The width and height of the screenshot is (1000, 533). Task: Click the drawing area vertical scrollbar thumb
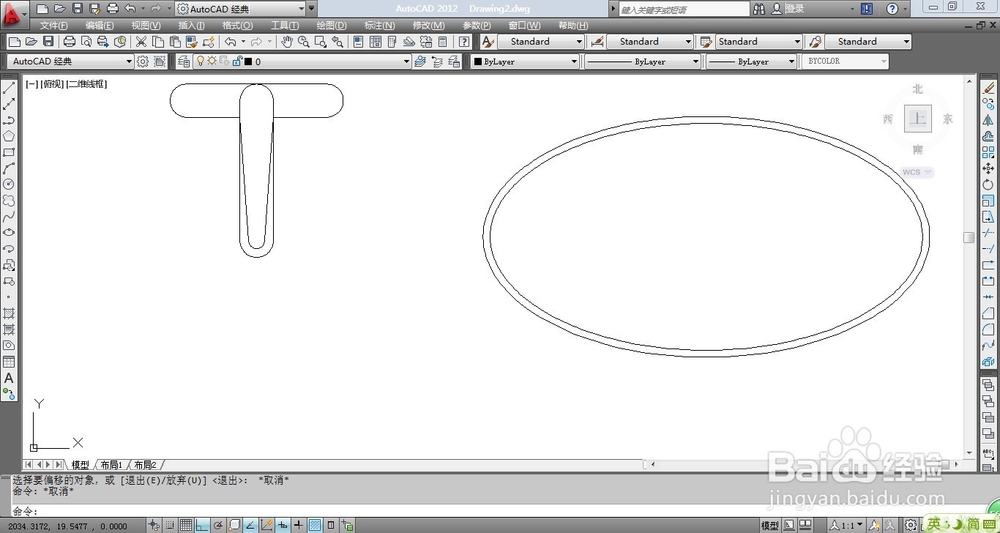[x=969, y=237]
